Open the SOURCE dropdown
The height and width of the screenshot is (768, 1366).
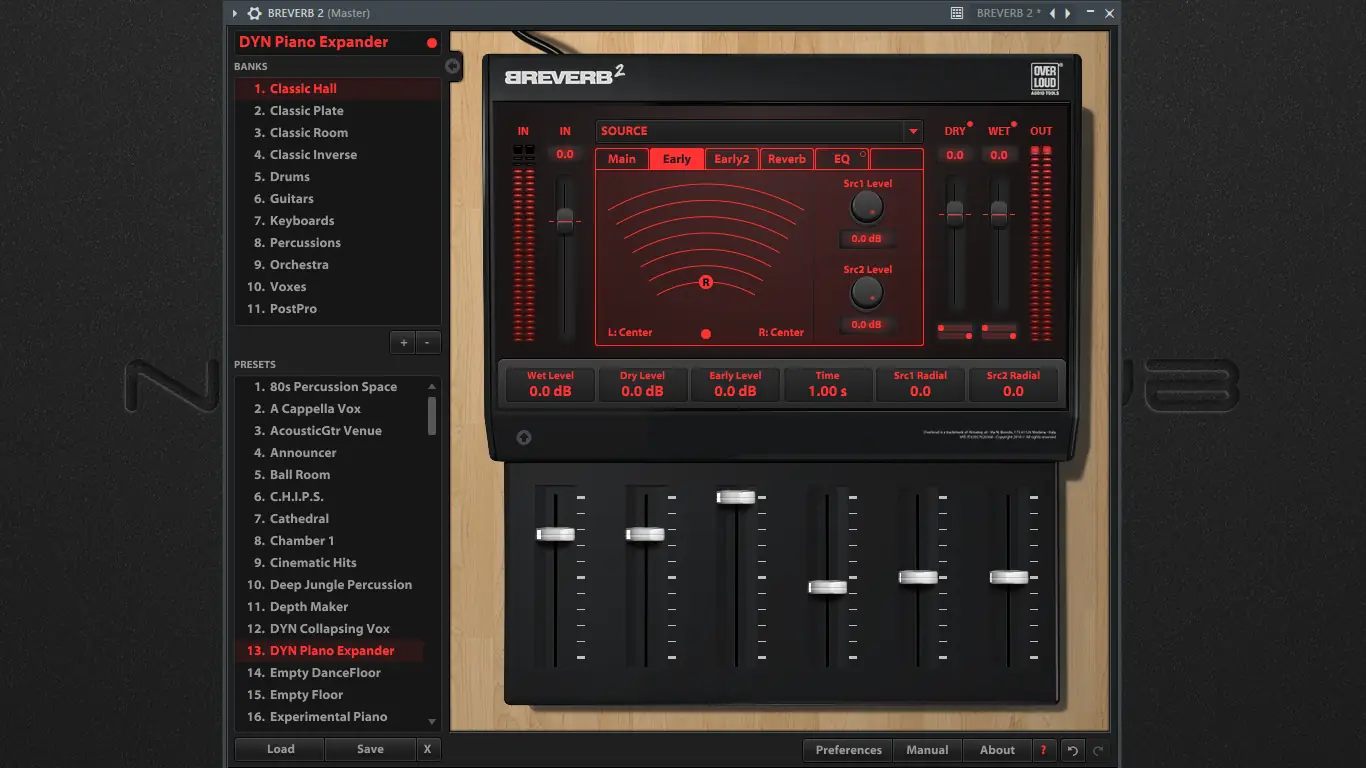pos(759,131)
